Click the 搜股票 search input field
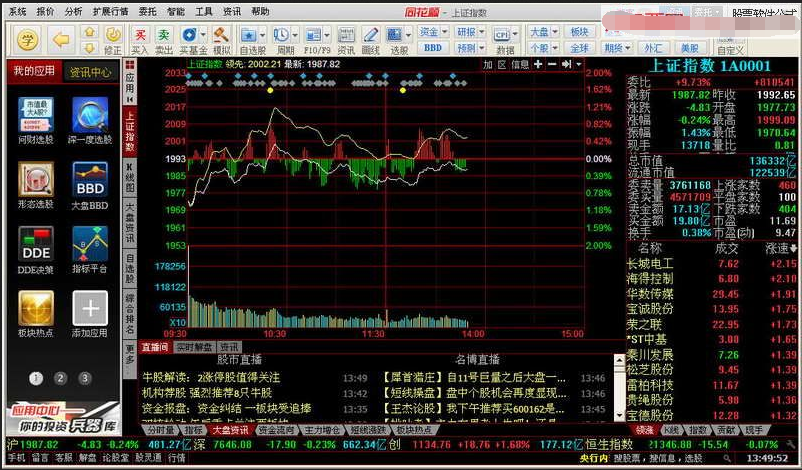The height and width of the screenshot is (470, 802). pyautogui.click(x=666, y=458)
